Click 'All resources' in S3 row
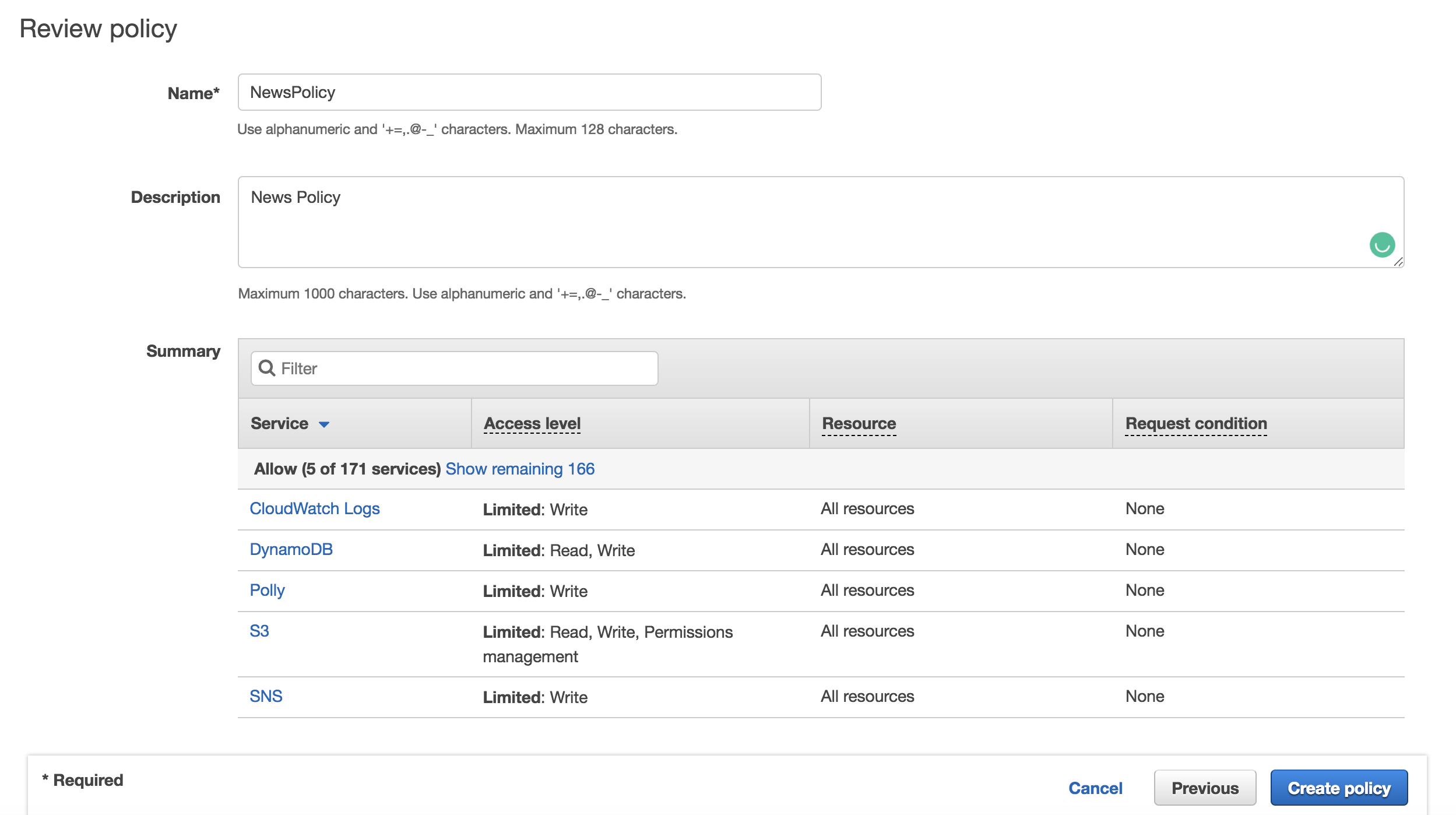The image size is (1456, 815). pos(867,631)
